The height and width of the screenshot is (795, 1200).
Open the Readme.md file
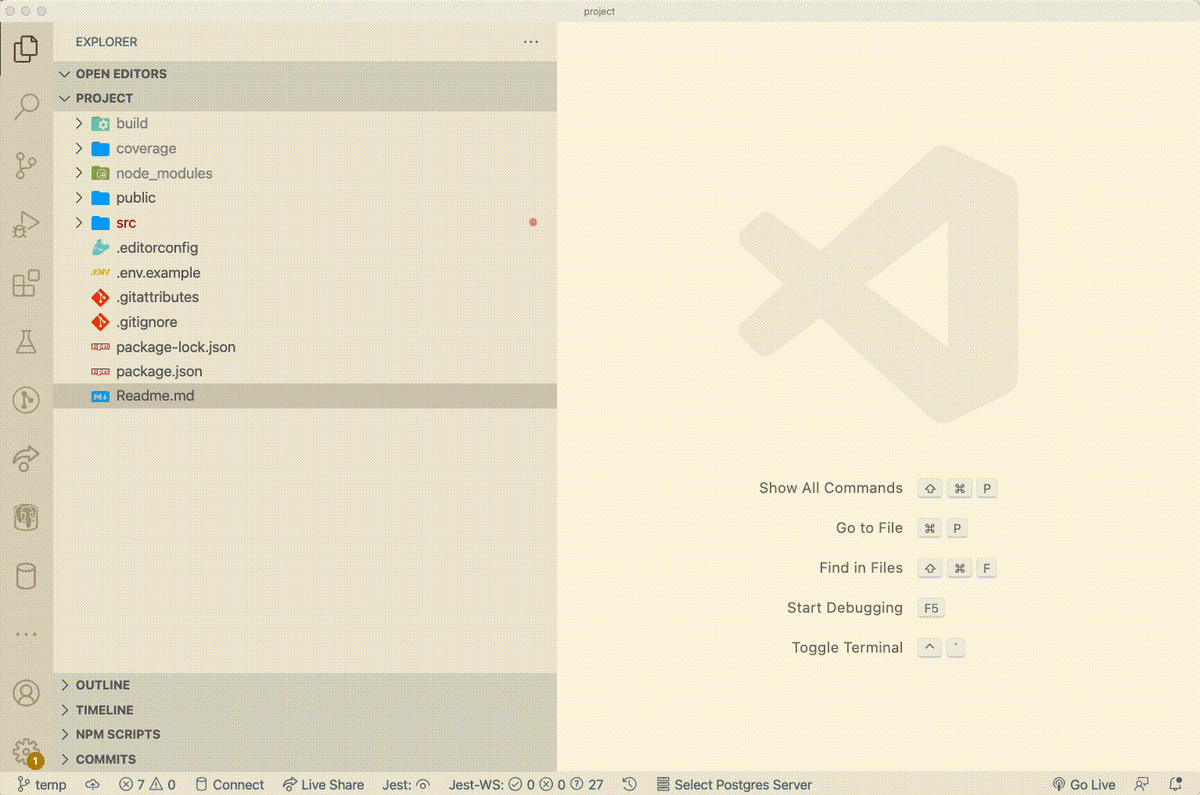point(305,396)
